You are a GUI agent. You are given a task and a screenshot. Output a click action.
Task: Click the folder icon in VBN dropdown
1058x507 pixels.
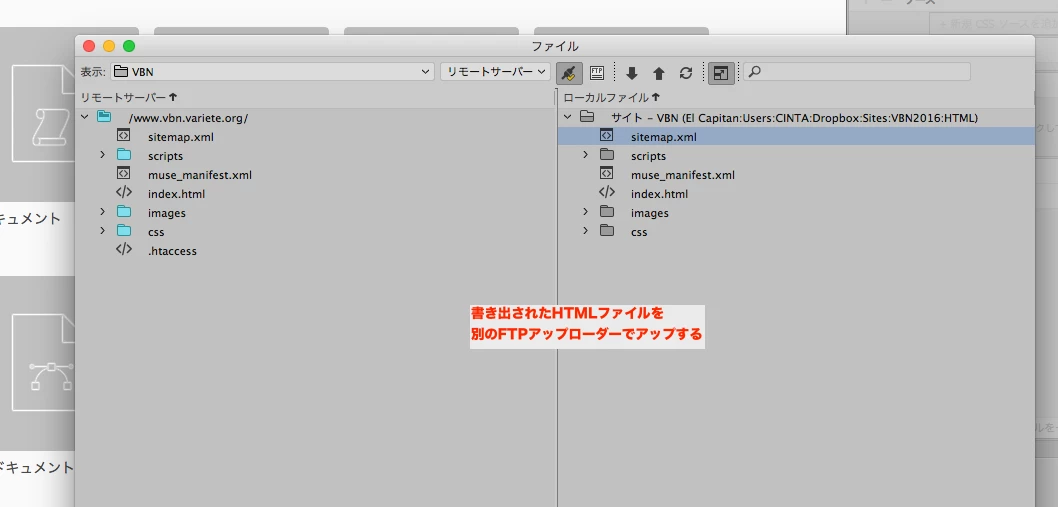[120, 72]
